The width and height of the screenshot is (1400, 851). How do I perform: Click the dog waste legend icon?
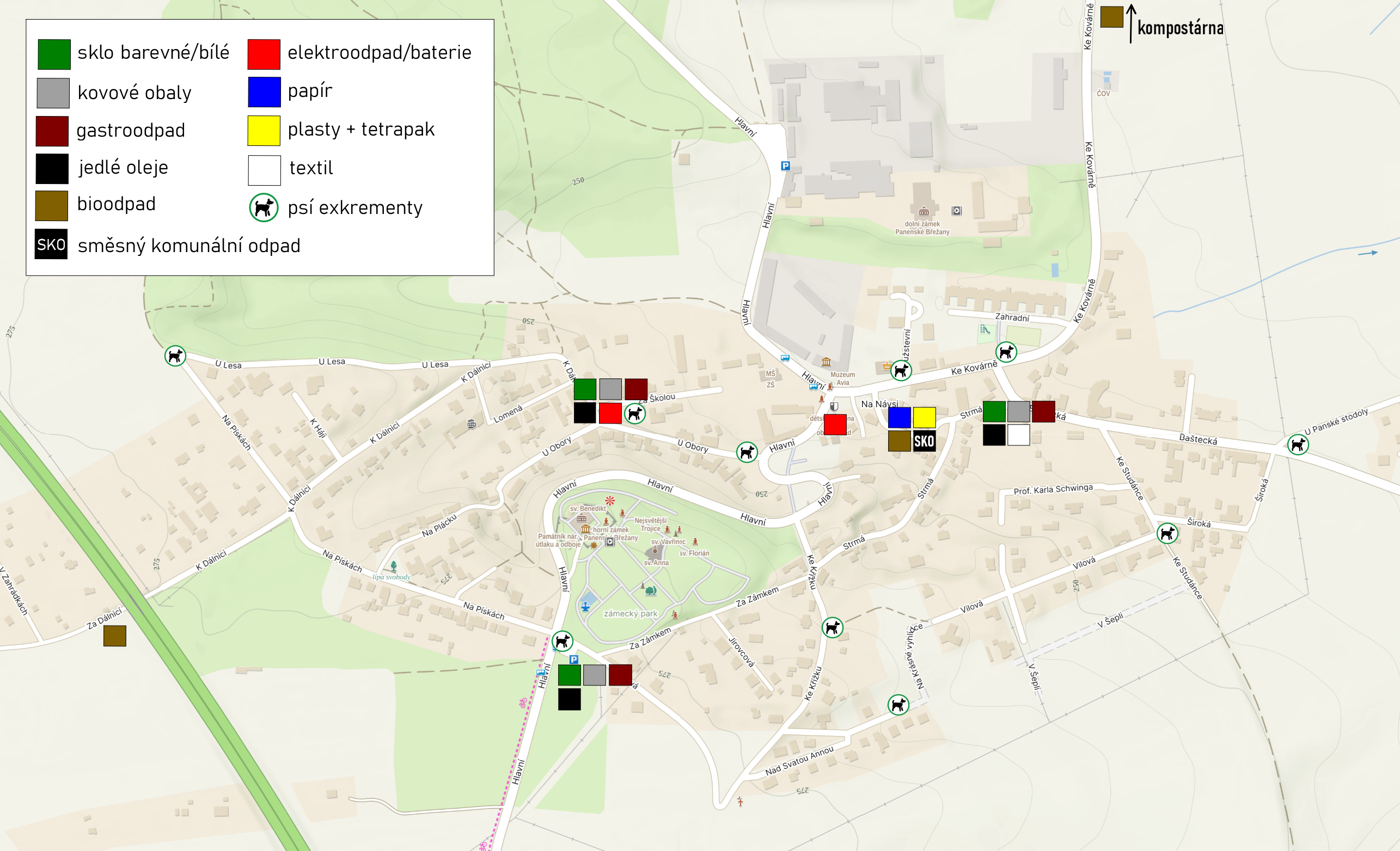tap(264, 207)
